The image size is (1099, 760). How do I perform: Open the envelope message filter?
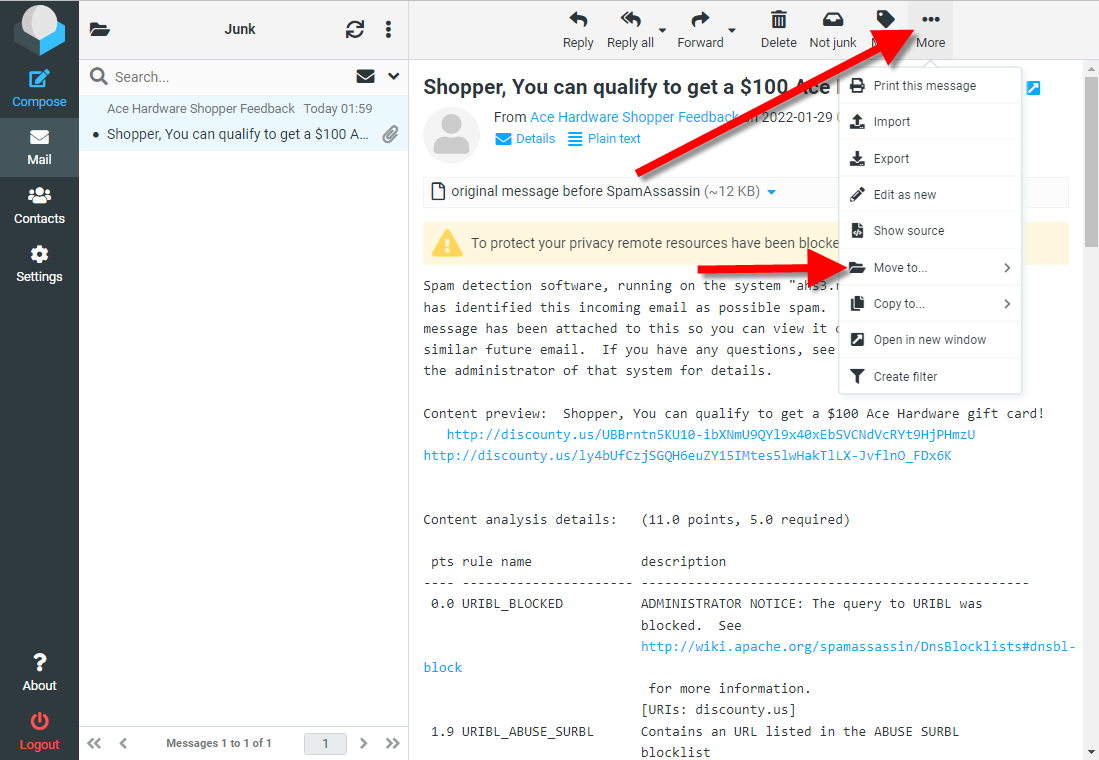(x=365, y=76)
